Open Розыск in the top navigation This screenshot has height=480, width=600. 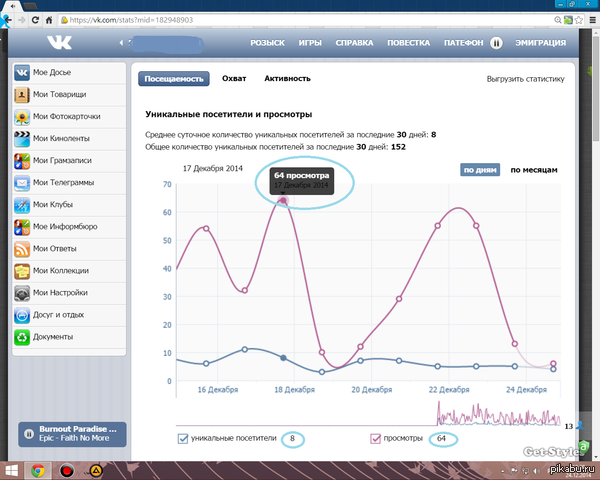[267, 43]
